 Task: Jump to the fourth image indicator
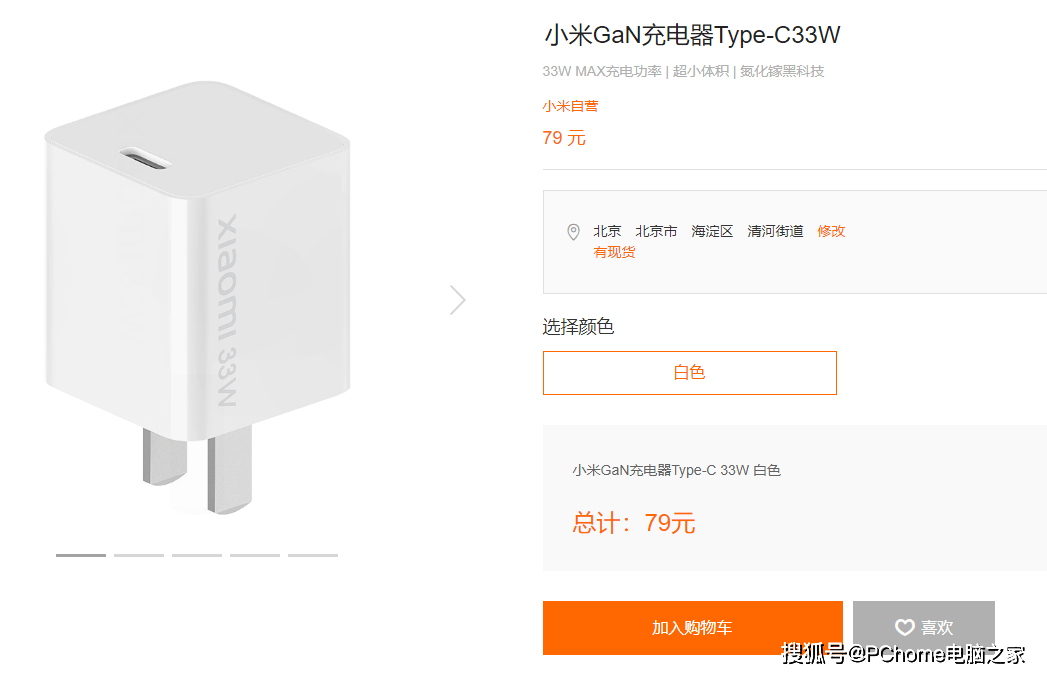click(x=255, y=555)
